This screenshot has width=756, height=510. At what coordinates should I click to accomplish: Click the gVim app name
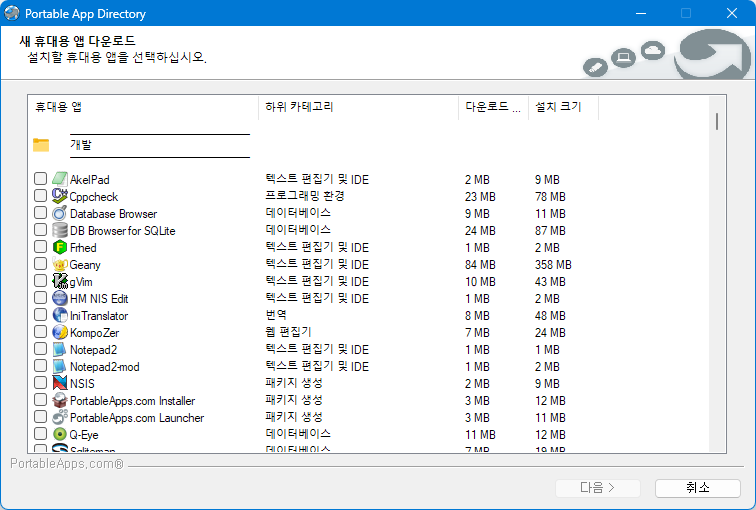tap(81, 282)
